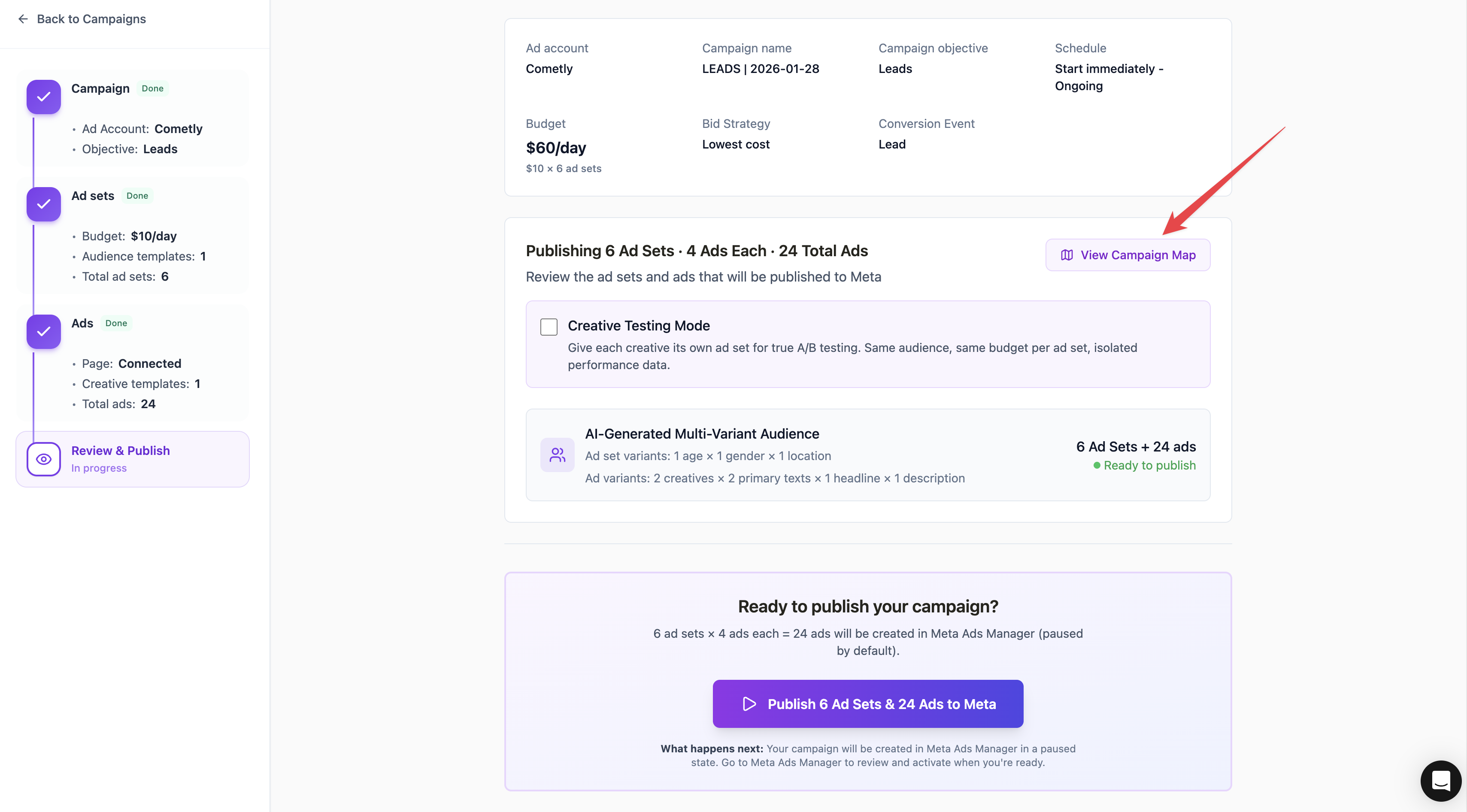This screenshot has width=1467, height=812.
Task: Click the Campaign step checkmark icon
Action: click(44, 97)
